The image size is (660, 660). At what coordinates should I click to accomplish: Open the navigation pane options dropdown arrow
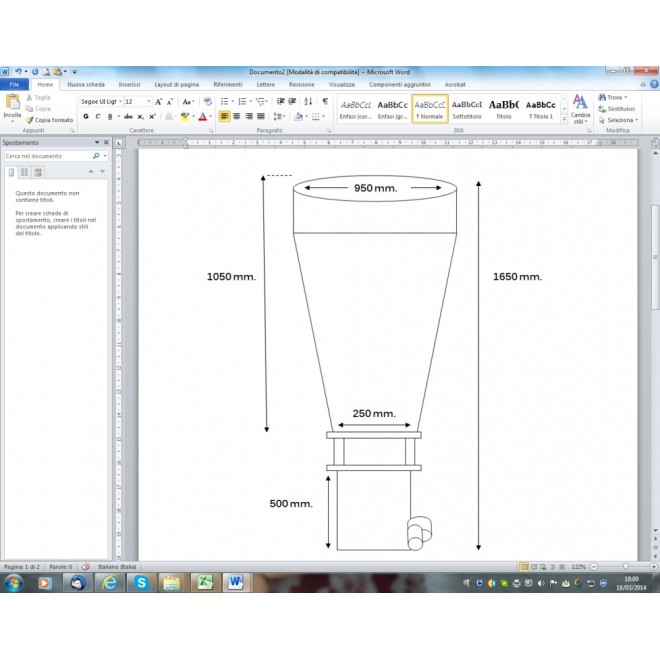click(97, 142)
